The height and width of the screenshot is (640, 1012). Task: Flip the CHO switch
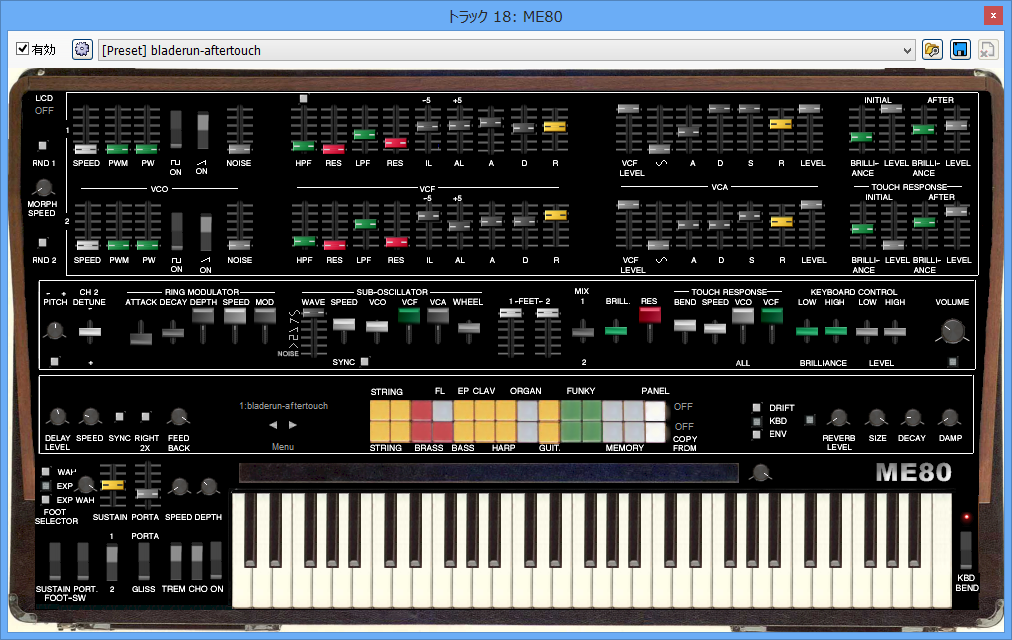[x=197, y=561]
